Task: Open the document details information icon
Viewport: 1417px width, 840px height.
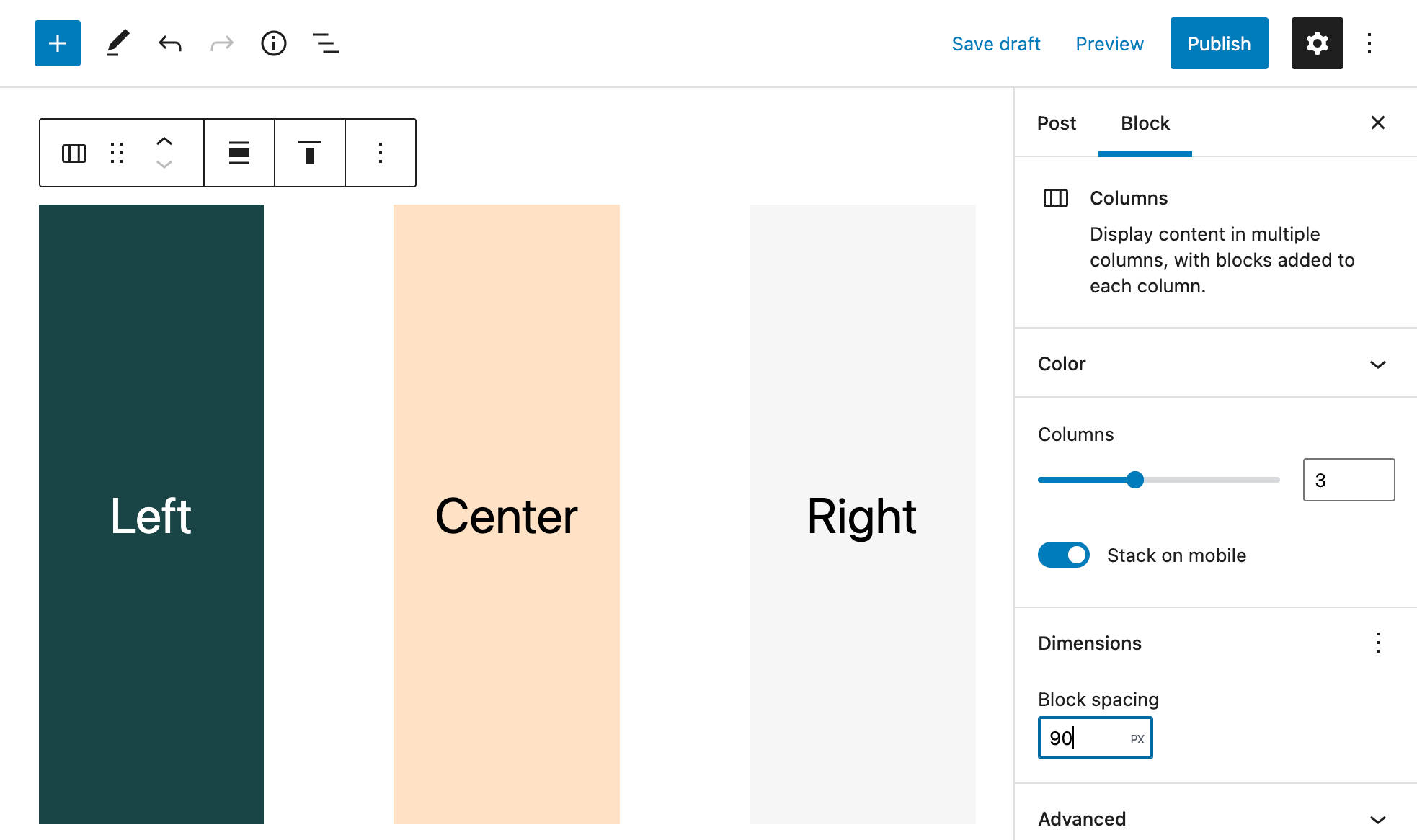Action: 274,43
